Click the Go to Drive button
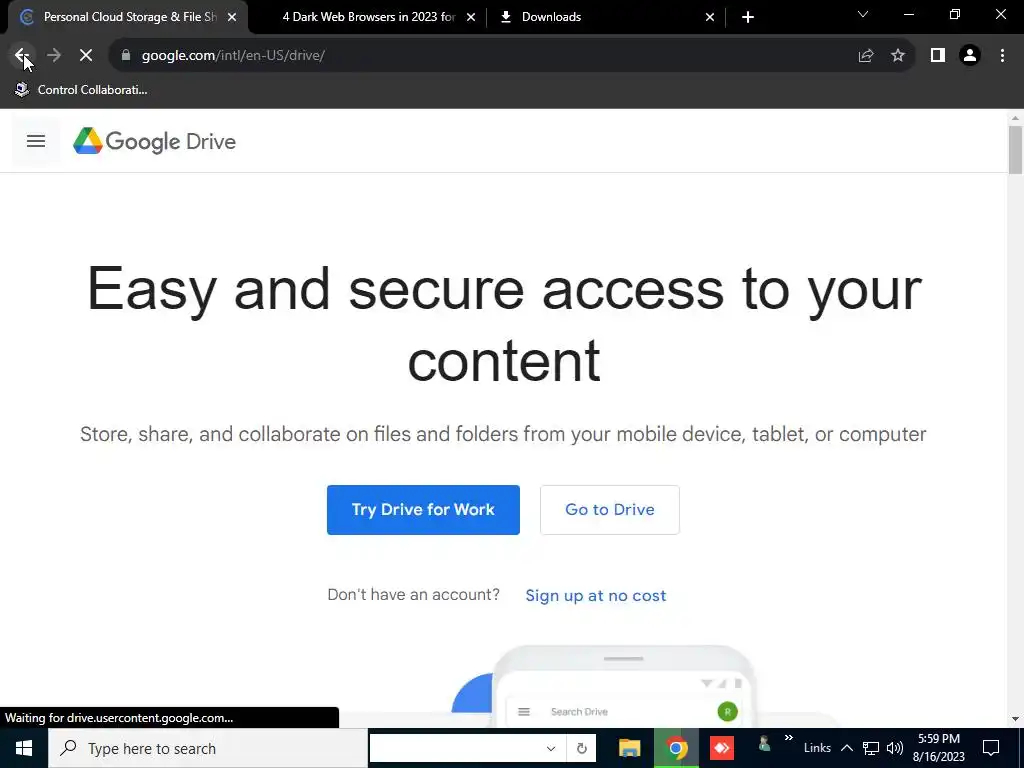 click(610, 510)
